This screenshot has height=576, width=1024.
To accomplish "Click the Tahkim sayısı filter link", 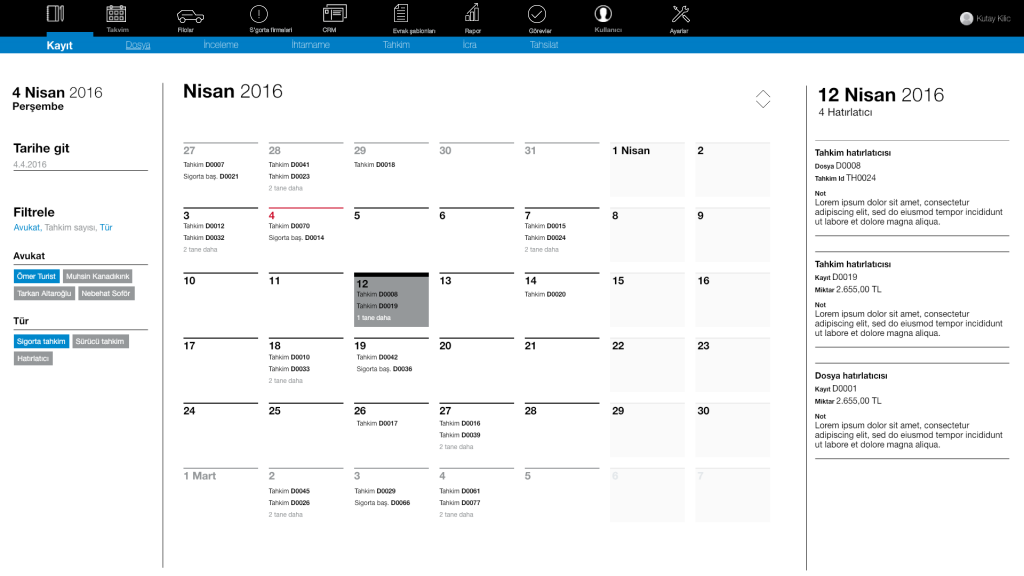I will [70, 228].
